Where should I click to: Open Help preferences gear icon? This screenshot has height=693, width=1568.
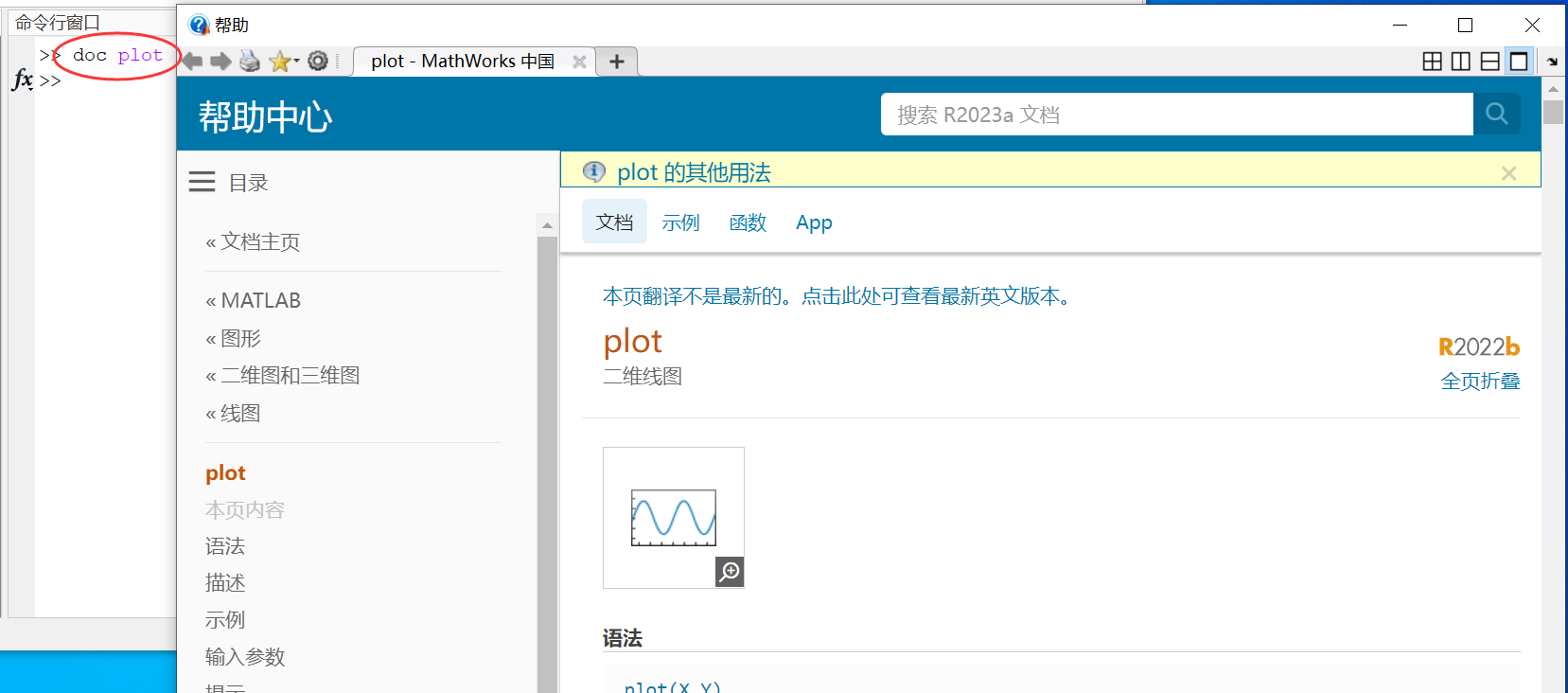[318, 61]
